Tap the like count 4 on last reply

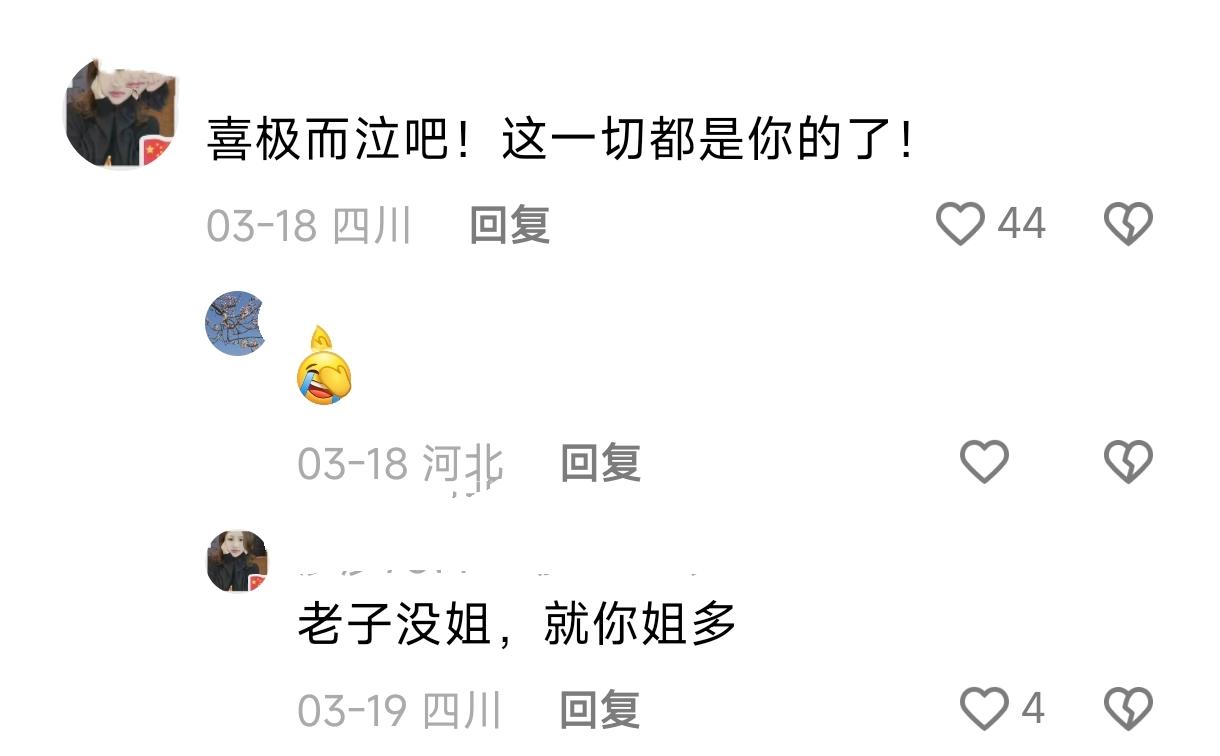1033,709
